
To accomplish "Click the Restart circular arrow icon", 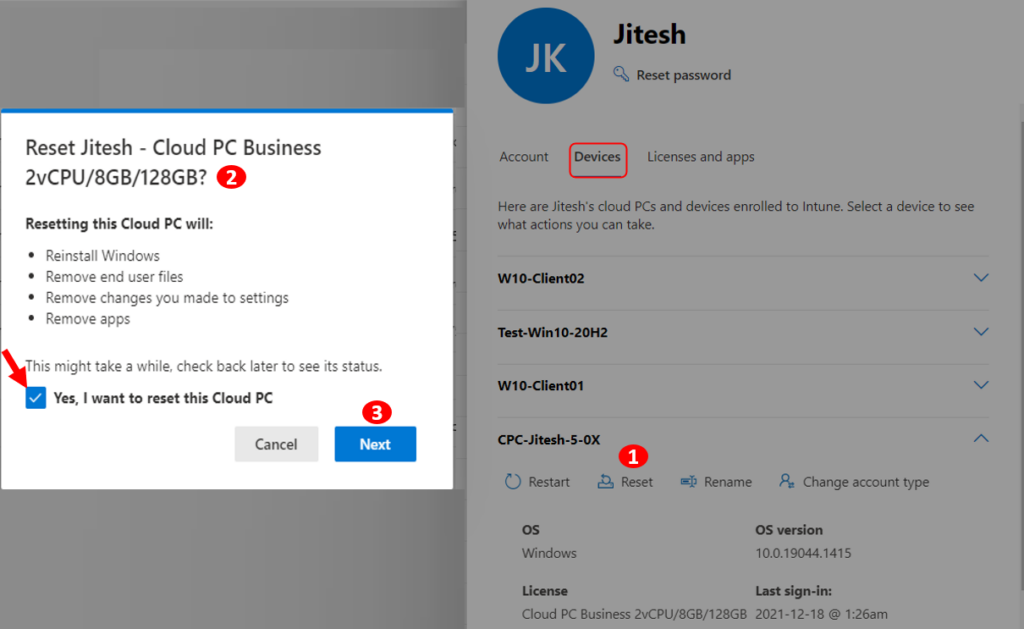I will click(513, 482).
